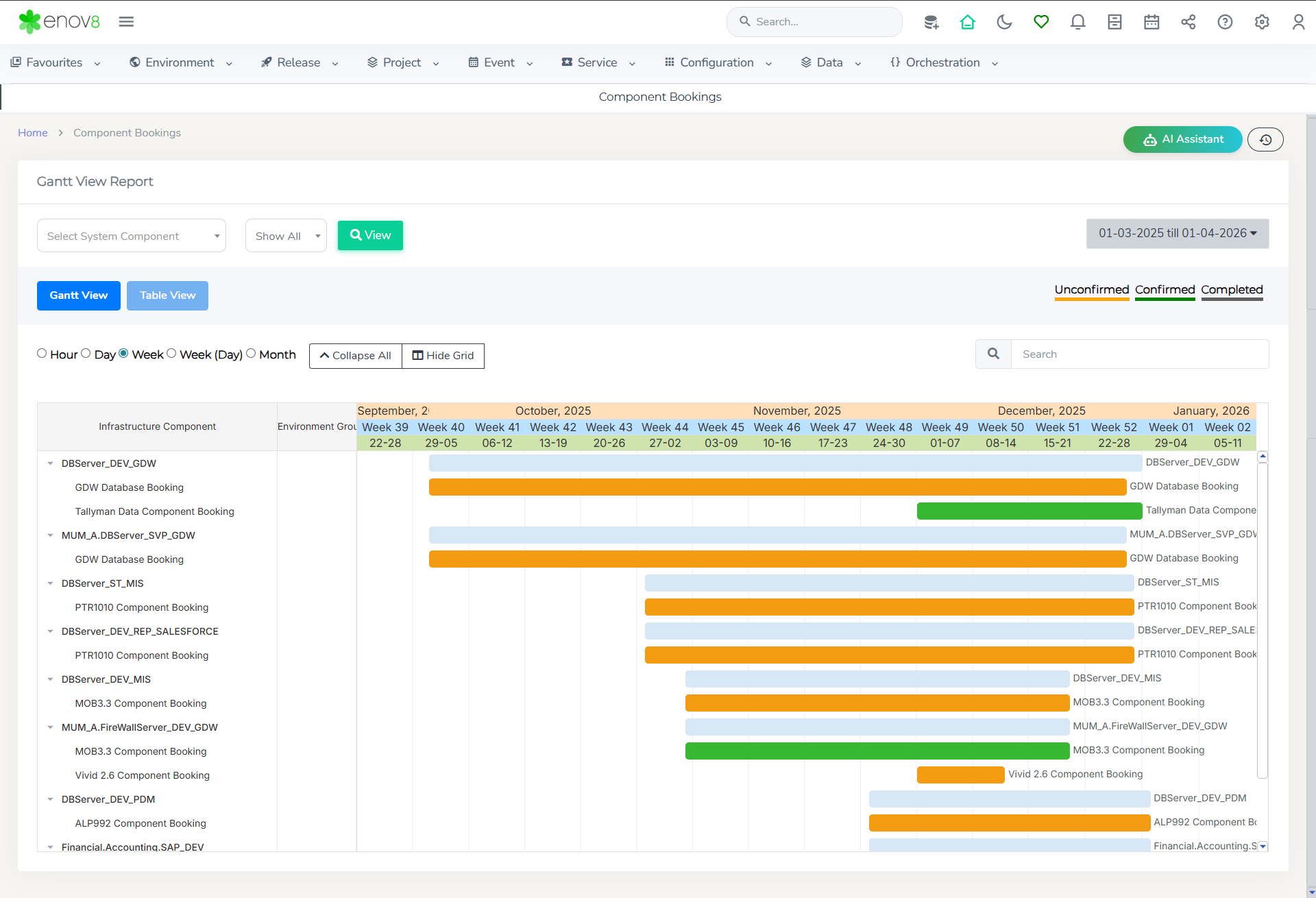1316x898 pixels.
Task: Collapse the DBServer_DEV_GDW tree row
Action: click(x=50, y=464)
